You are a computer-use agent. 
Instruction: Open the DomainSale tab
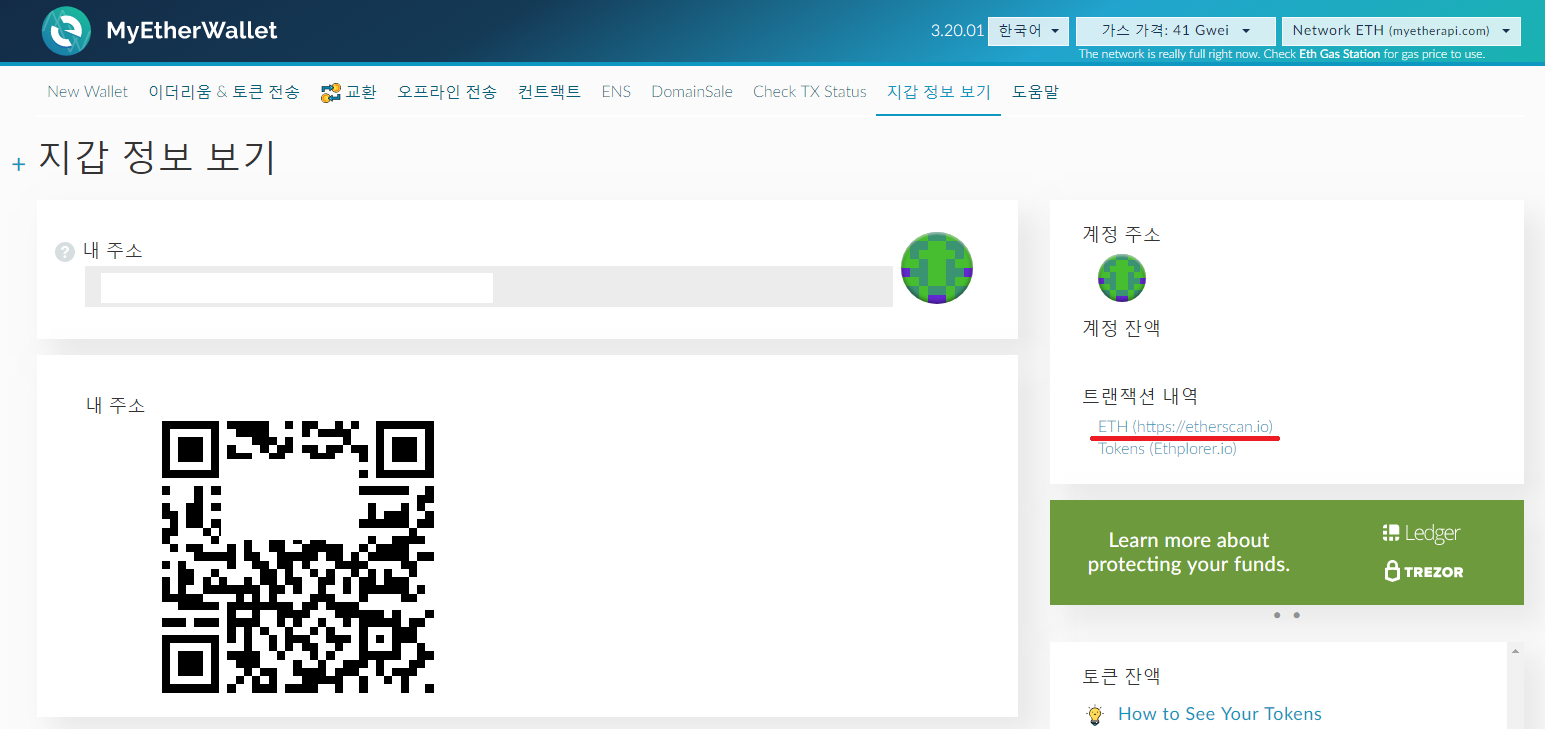click(692, 92)
